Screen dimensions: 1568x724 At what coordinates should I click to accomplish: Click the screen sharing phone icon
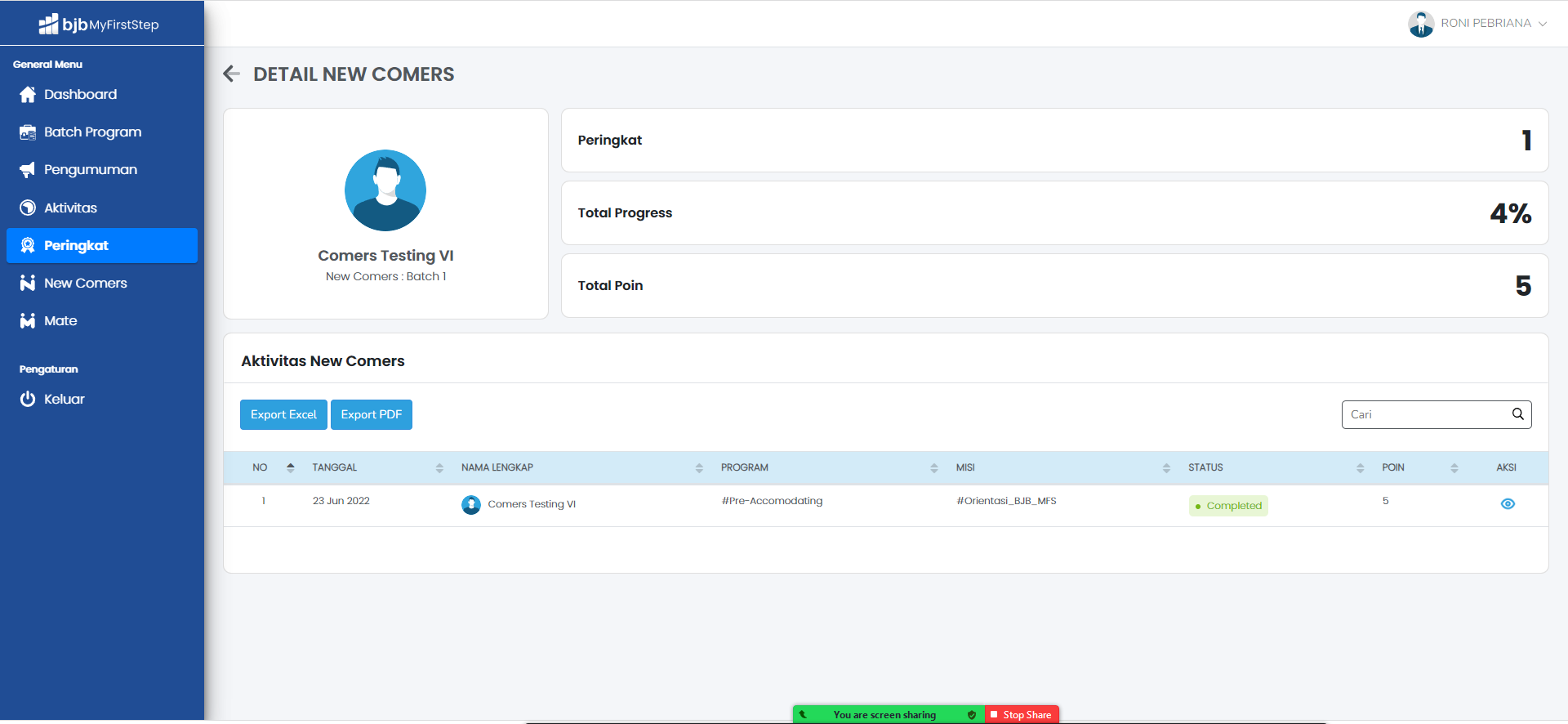[x=803, y=715]
